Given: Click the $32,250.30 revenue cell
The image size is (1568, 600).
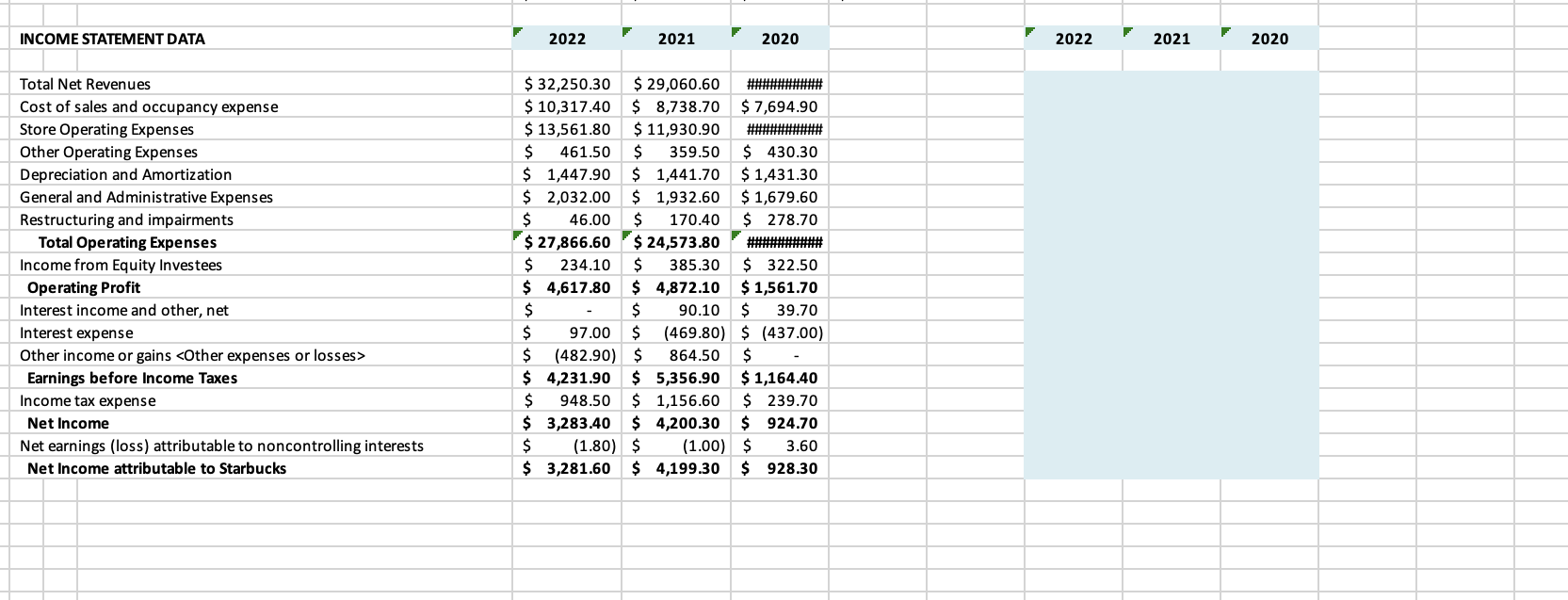Looking at the screenshot, I should (567, 84).
